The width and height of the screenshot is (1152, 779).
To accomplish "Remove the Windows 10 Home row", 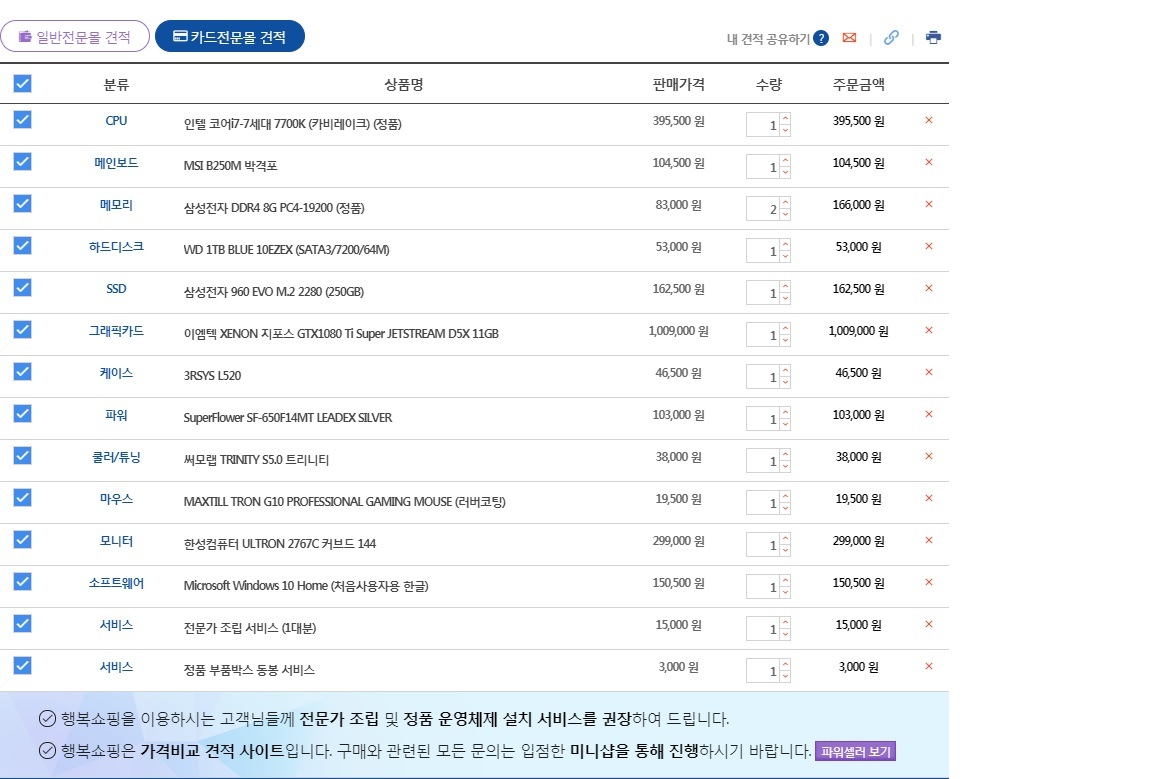I will [x=929, y=581].
